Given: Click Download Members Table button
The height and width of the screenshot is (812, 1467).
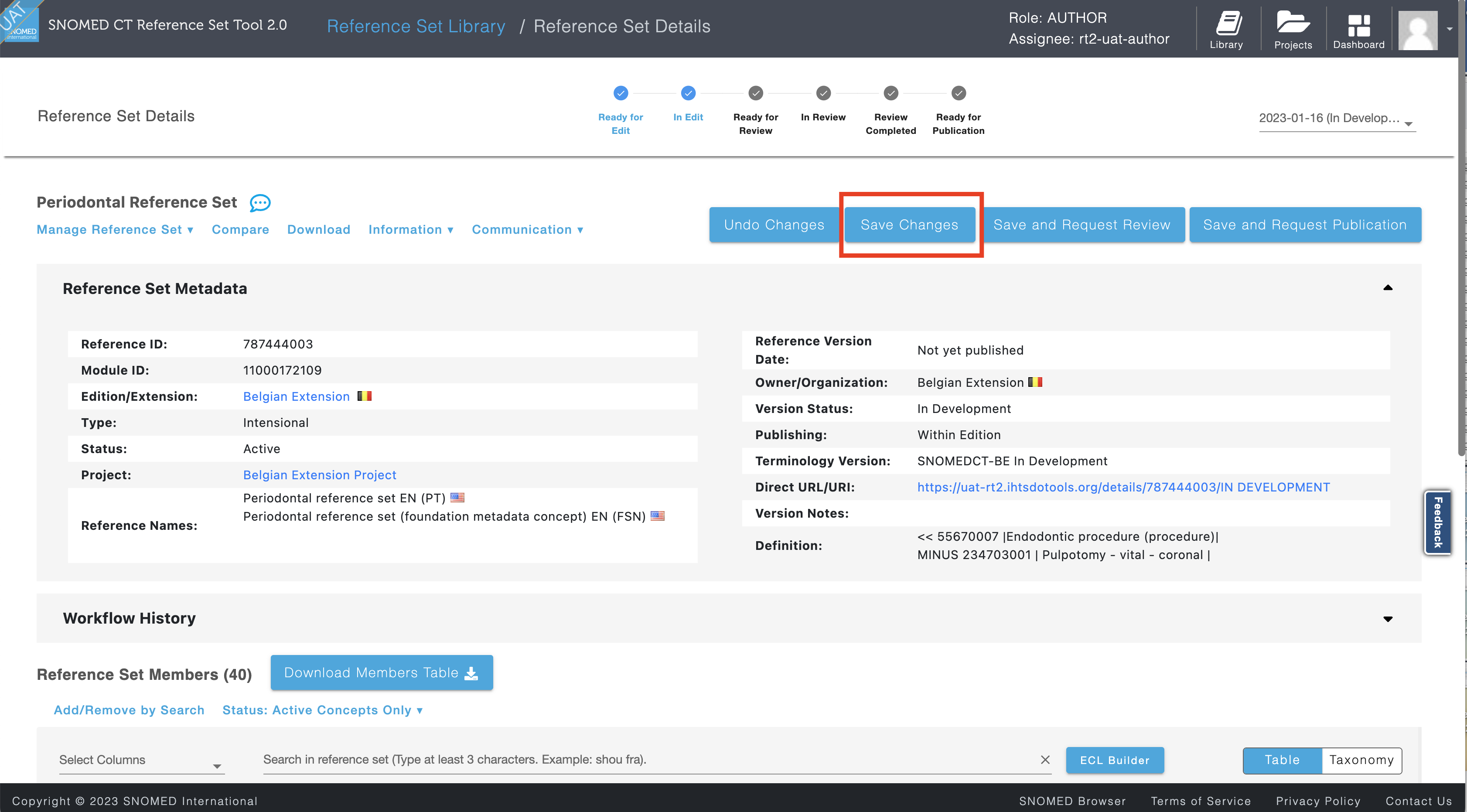Looking at the screenshot, I should tap(382, 673).
